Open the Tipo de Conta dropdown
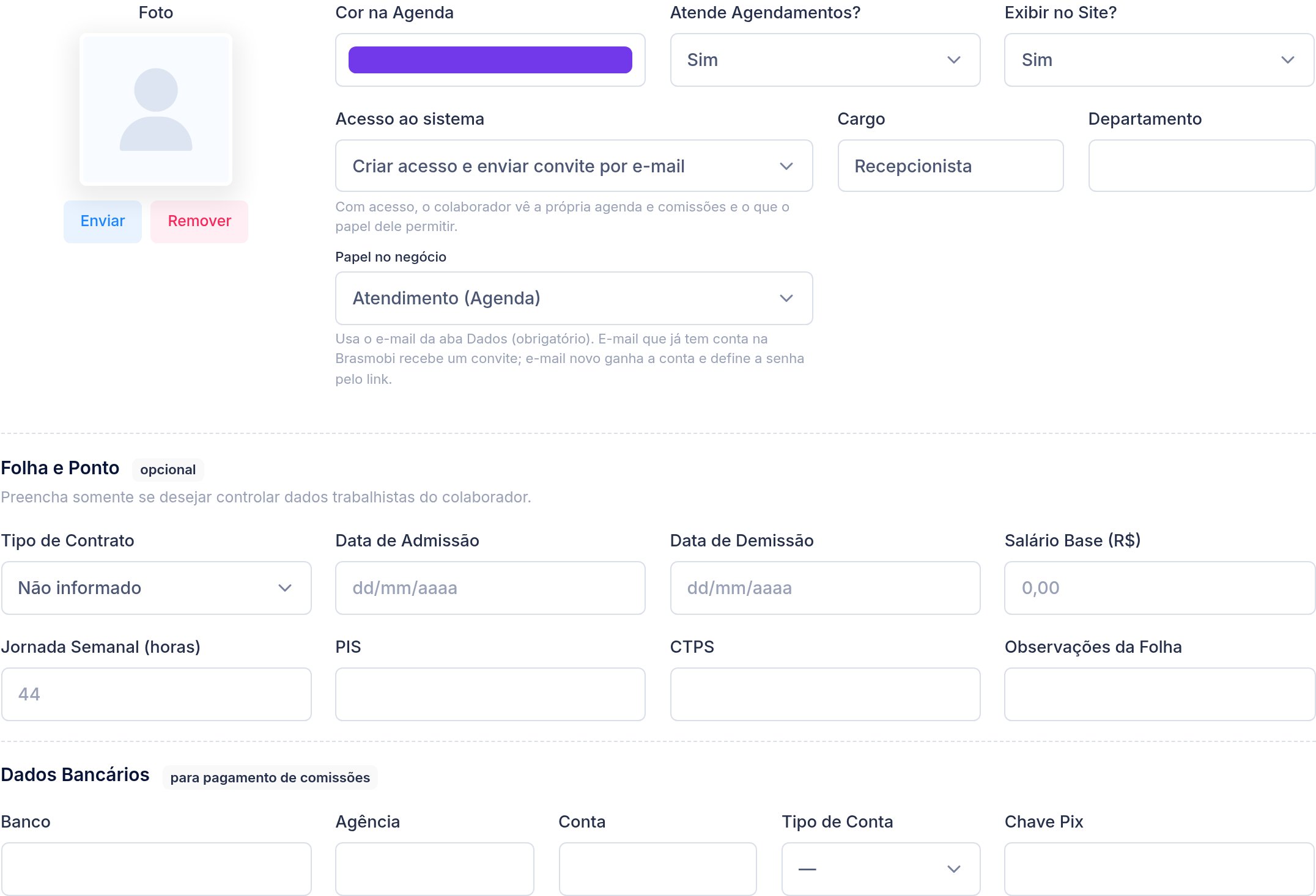The image size is (1316, 896). click(x=881, y=869)
